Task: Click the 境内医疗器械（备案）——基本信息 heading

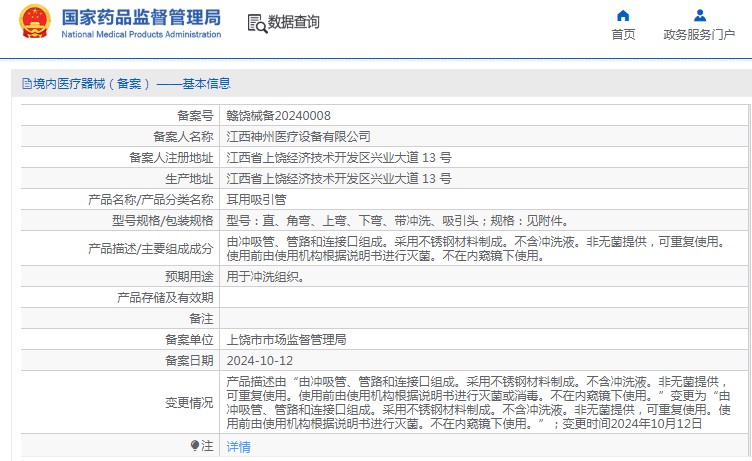Action: (x=132, y=84)
